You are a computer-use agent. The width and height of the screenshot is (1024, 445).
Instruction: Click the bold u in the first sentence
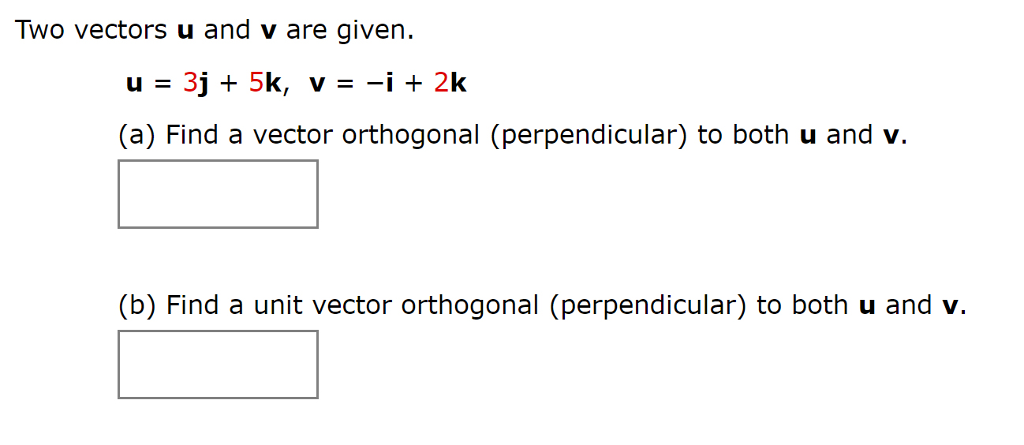click(185, 32)
